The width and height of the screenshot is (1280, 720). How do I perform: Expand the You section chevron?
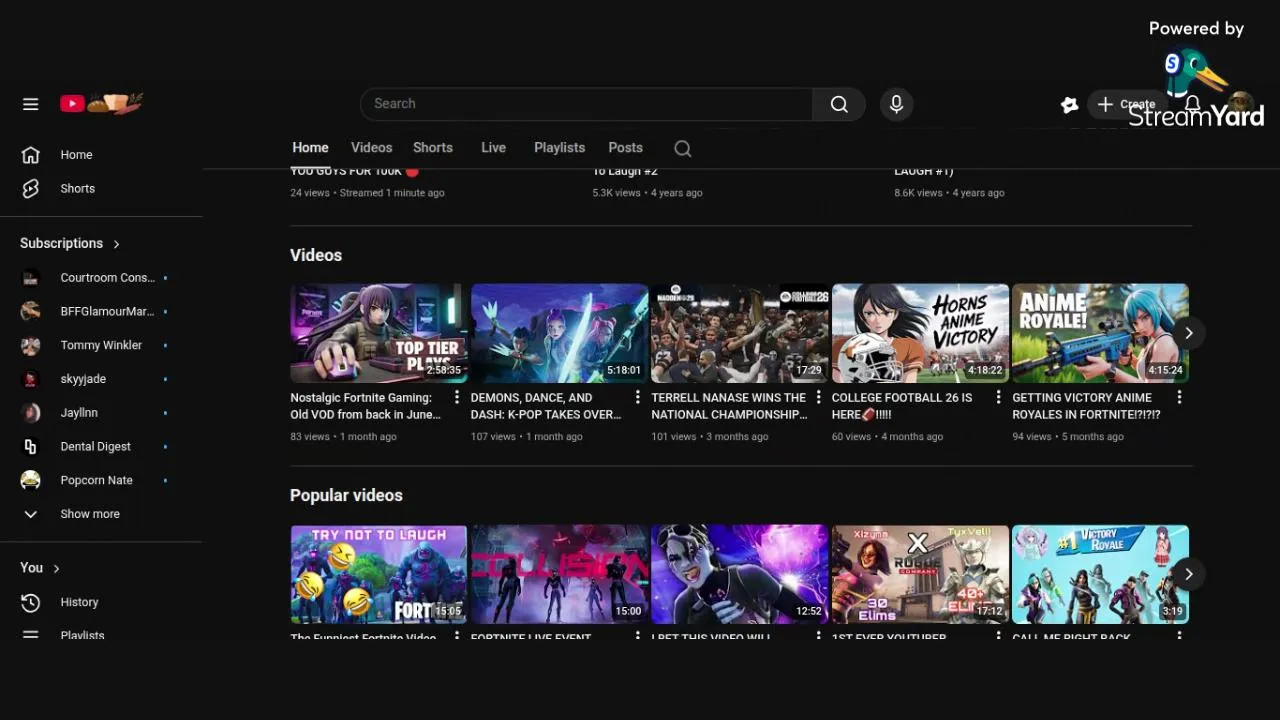click(56, 568)
